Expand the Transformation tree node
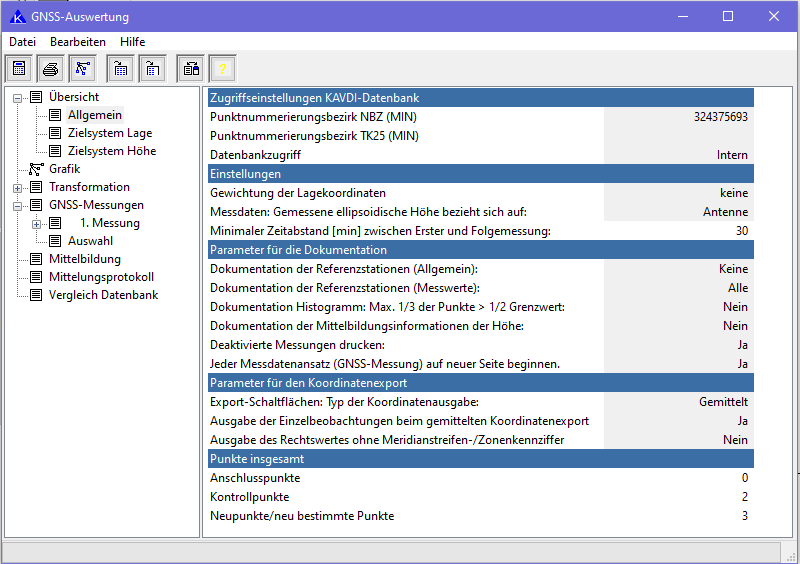This screenshot has height=564, width=800. pyautogui.click(x=17, y=187)
